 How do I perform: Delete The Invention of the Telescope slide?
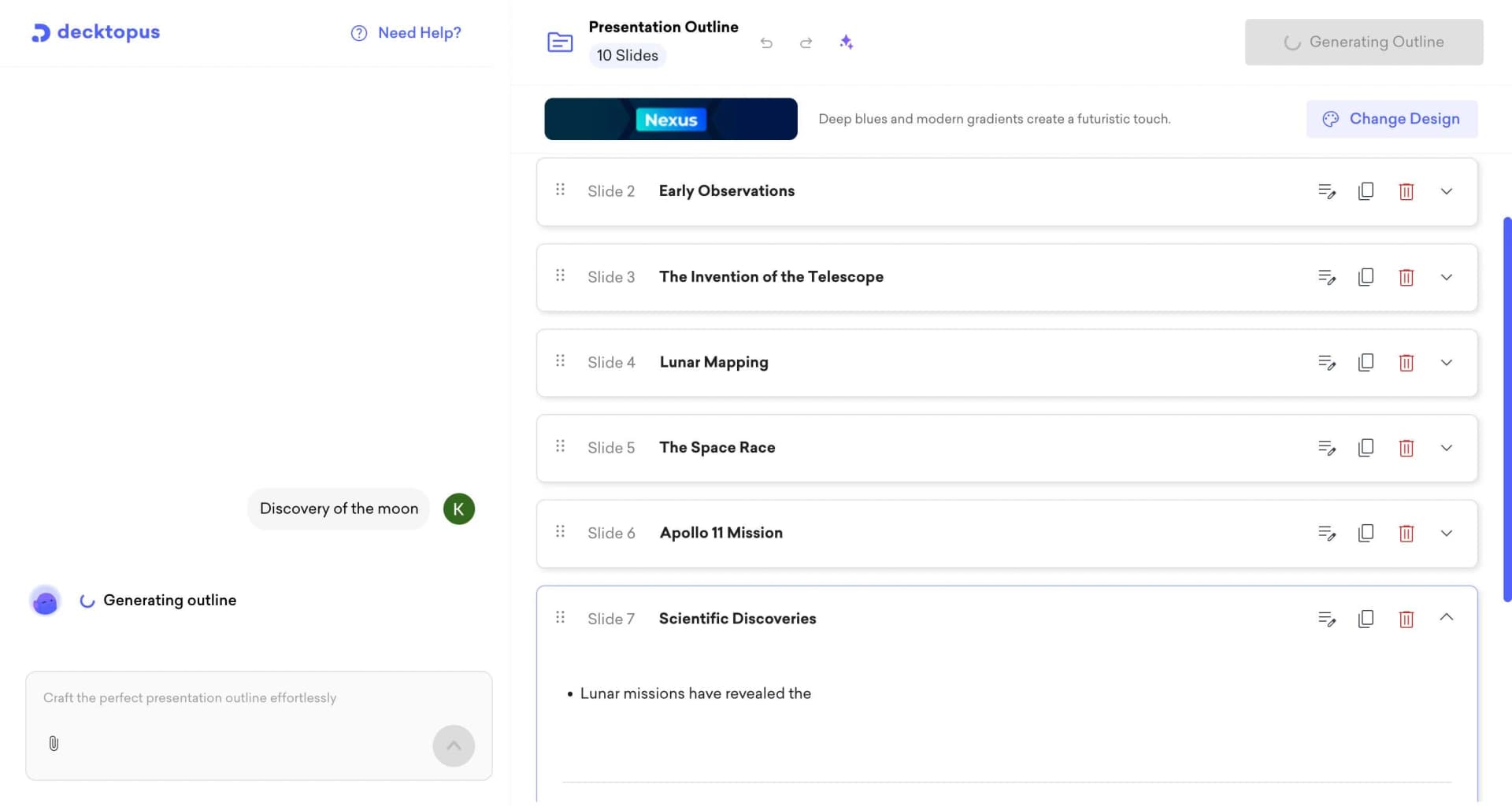(1406, 277)
